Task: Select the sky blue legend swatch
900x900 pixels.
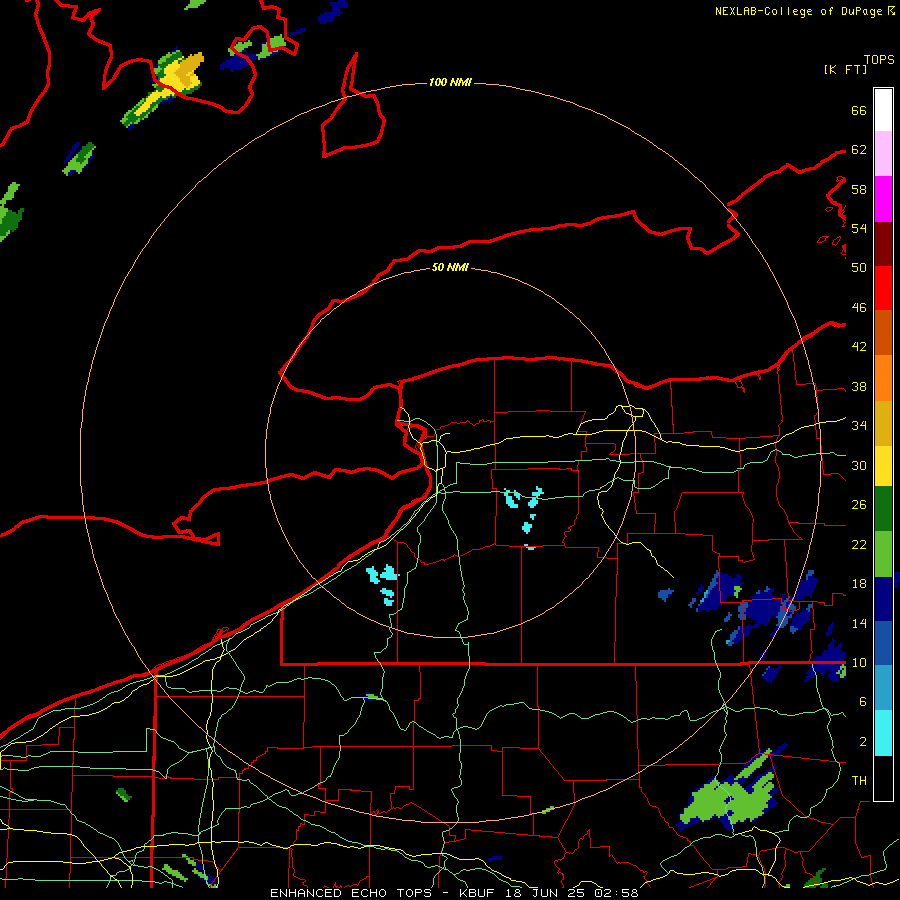Action: click(883, 689)
